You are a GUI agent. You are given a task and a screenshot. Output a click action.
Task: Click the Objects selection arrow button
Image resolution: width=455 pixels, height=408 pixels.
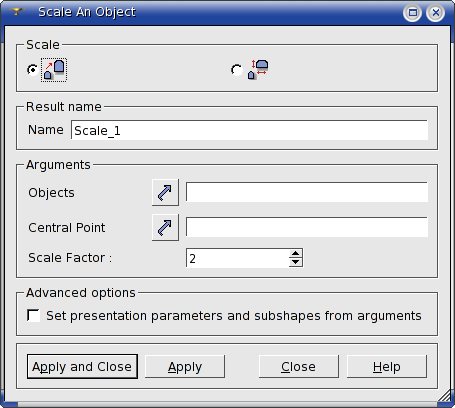(x=165, y=192)
